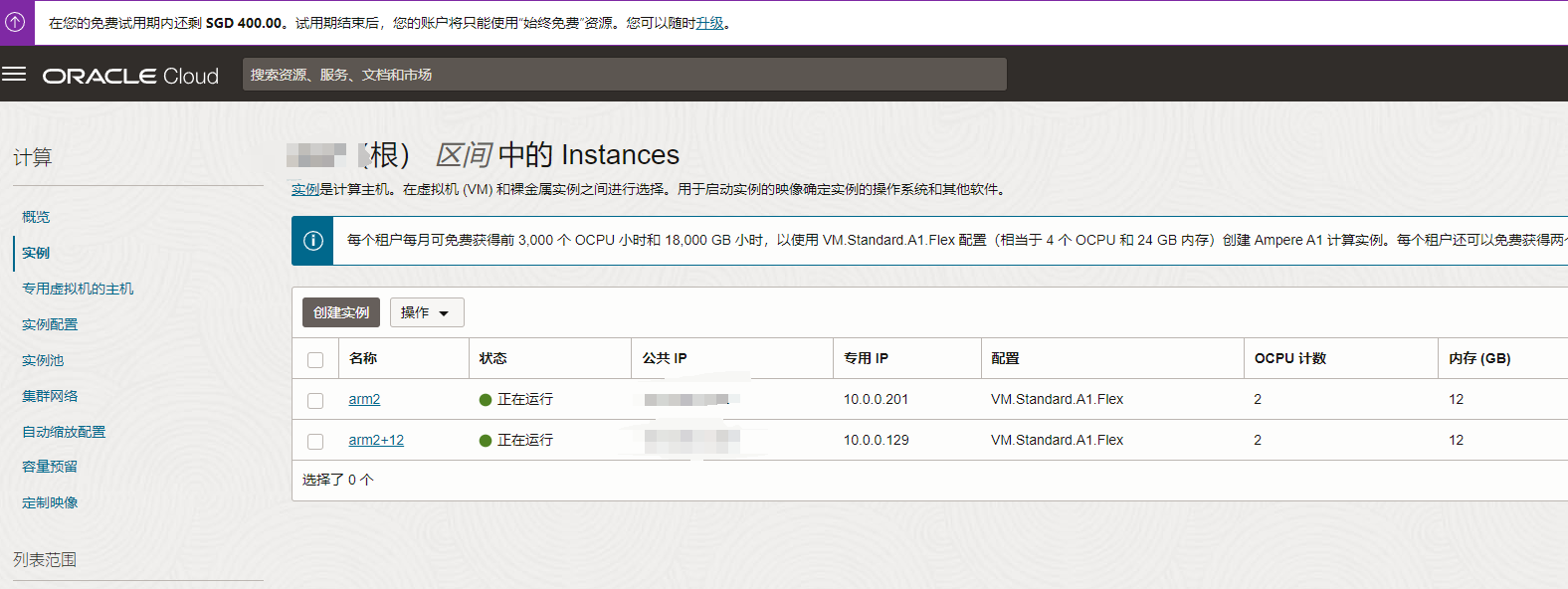Click the 内存 (GB) column header
Image resolution: width=1568 pixels, height=589 pixels.
coord(1479,358)
